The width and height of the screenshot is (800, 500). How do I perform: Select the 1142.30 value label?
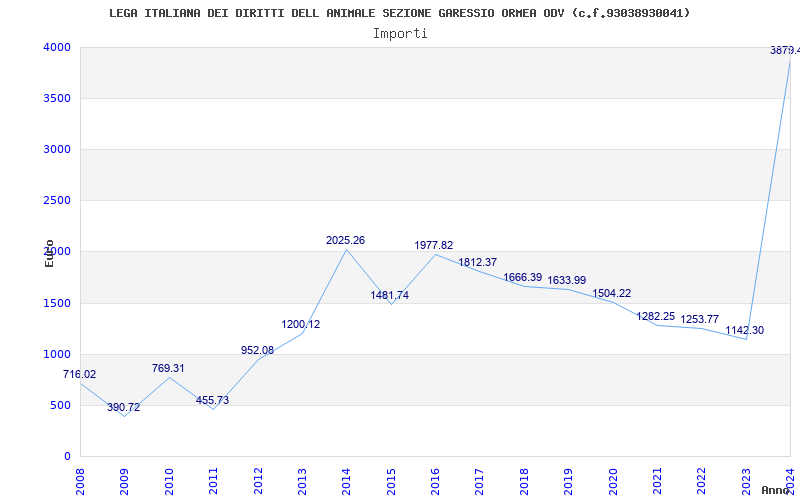tap(745, 330)
